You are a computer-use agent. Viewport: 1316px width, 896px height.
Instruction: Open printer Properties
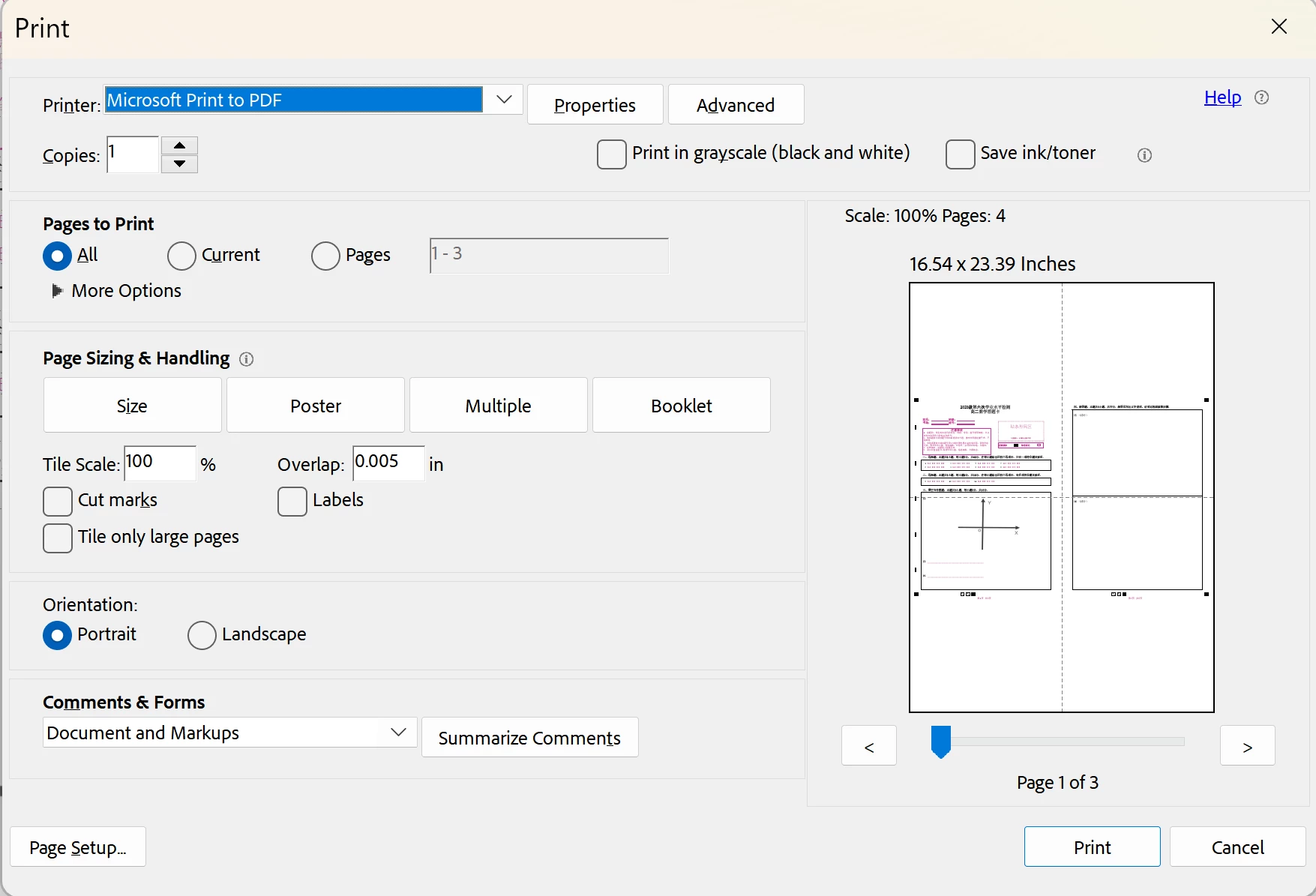tap(595, 105)
